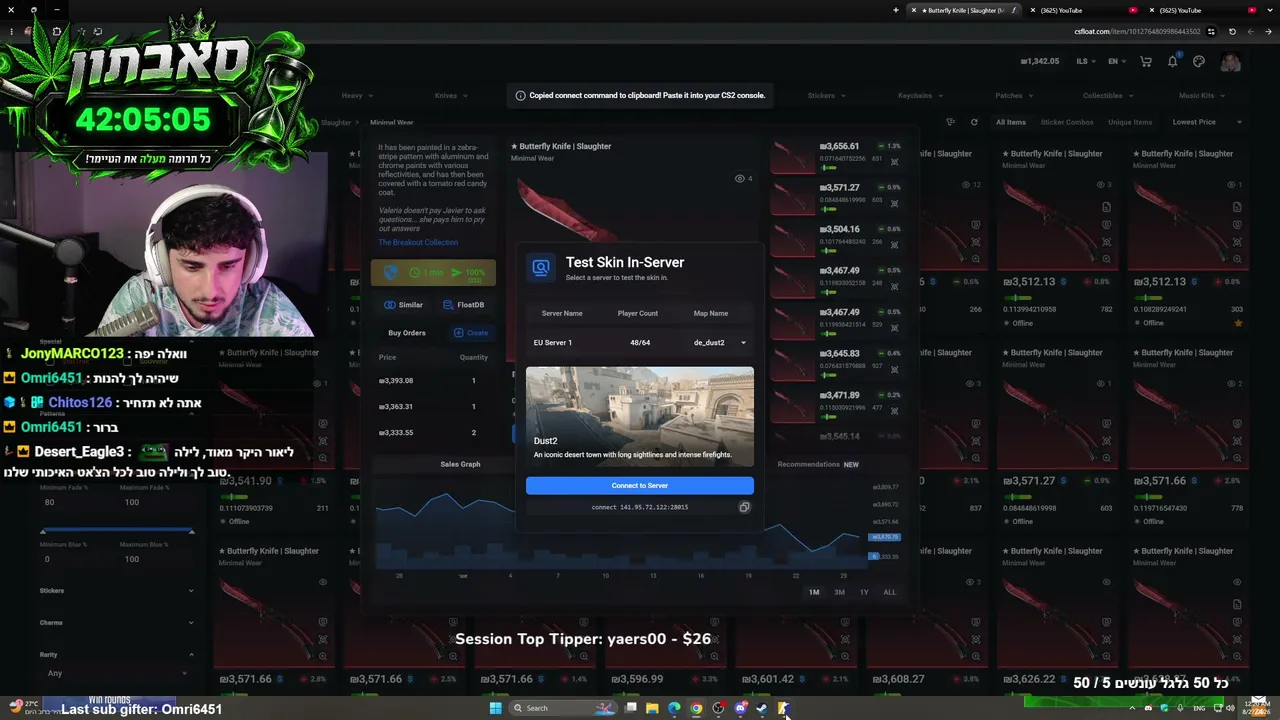Expand the Heavy category menu
This screenshot has width=1280, height=720.
pyautogui.click(x=357, y=96)
